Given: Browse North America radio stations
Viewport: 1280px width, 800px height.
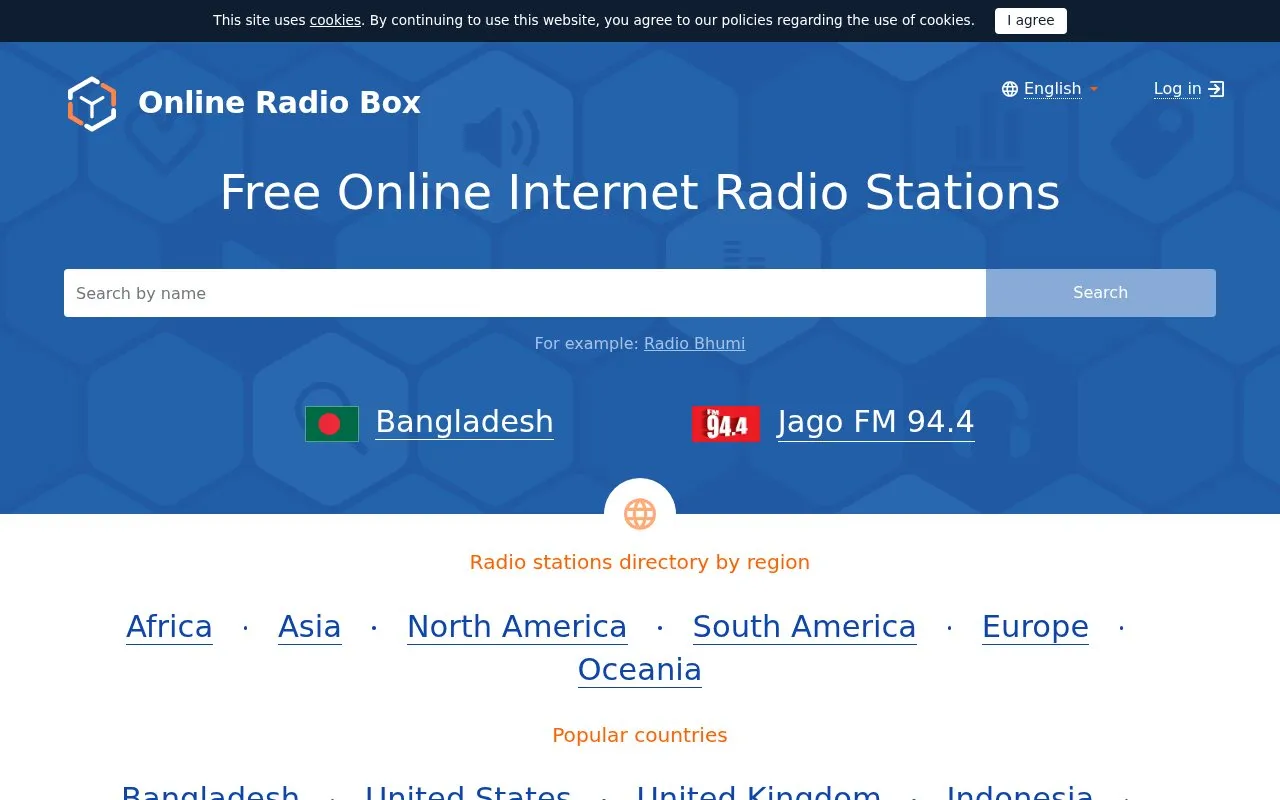Looking at the screenshot, I should [x=517, y=626].
